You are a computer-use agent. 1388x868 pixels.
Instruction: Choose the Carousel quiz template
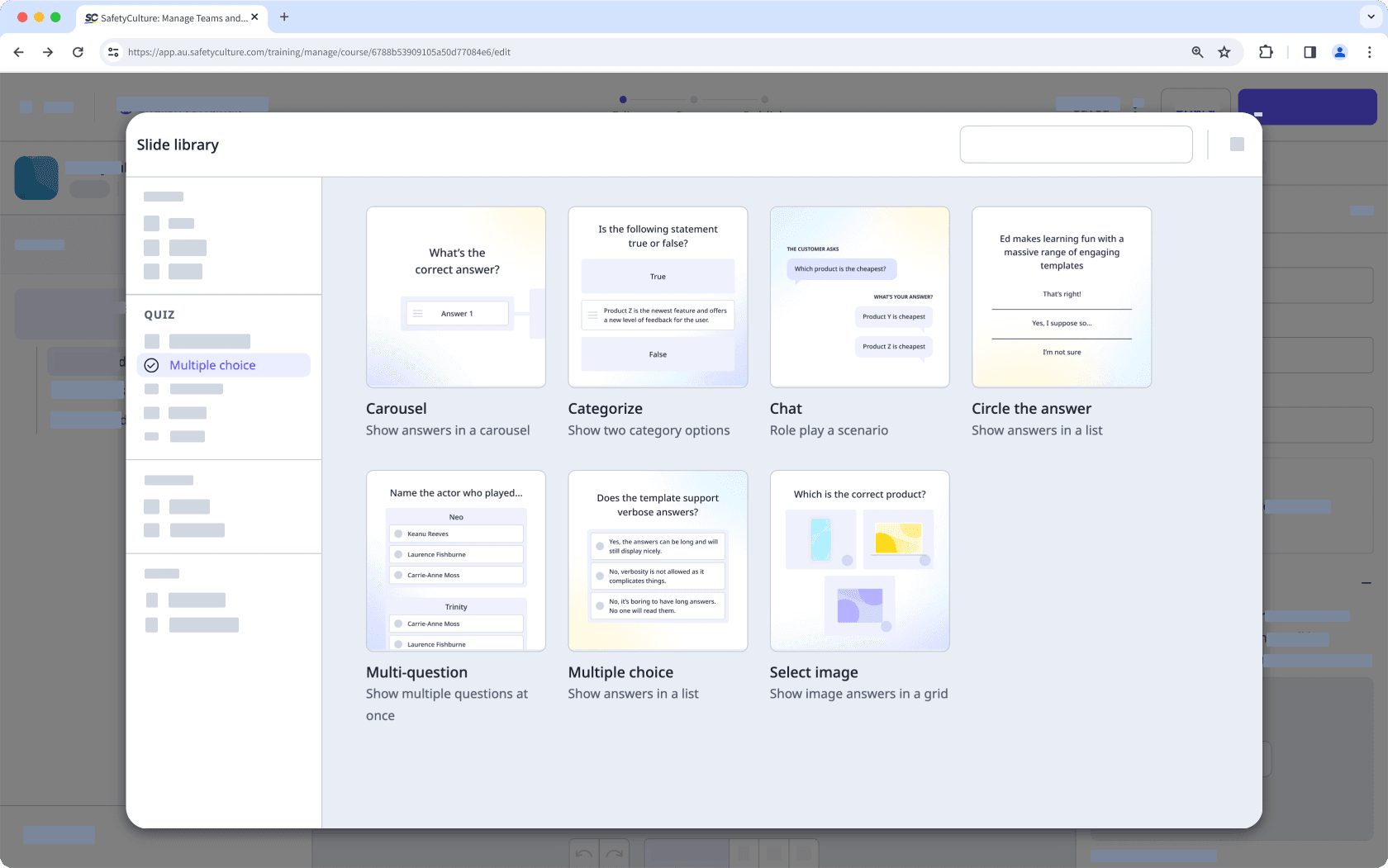455,296
